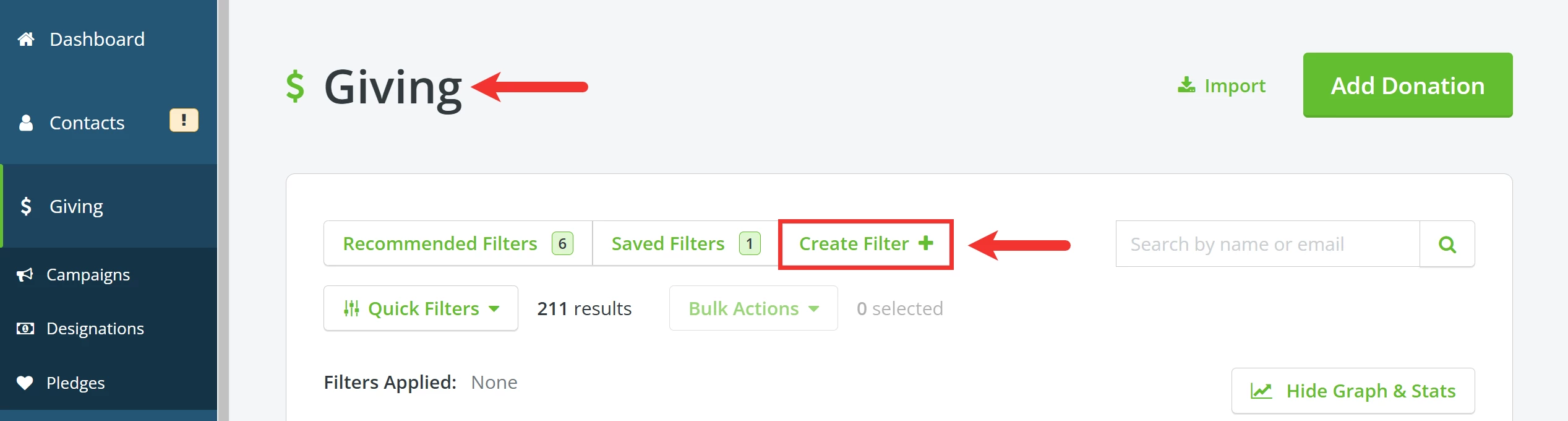The height and width of the screenshot is (421, 1568).
Task: Click the Contacts warning exclamation badge
Action: [184, 120]
